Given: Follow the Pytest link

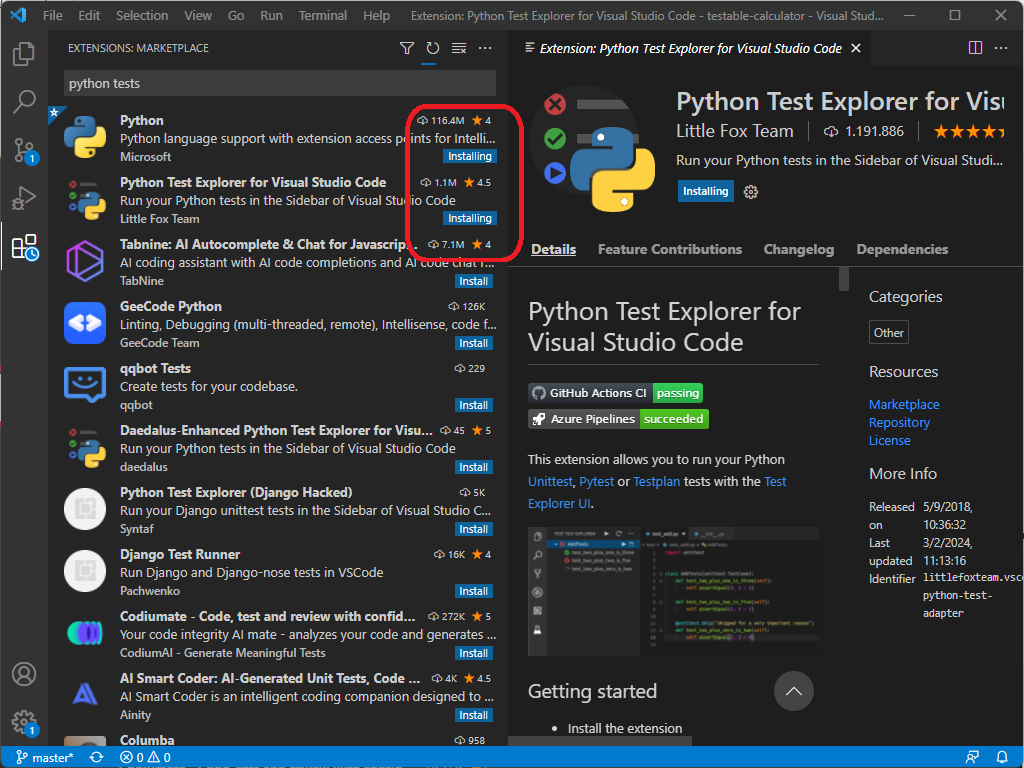Looking at the screenshot, I should point(596,481).
